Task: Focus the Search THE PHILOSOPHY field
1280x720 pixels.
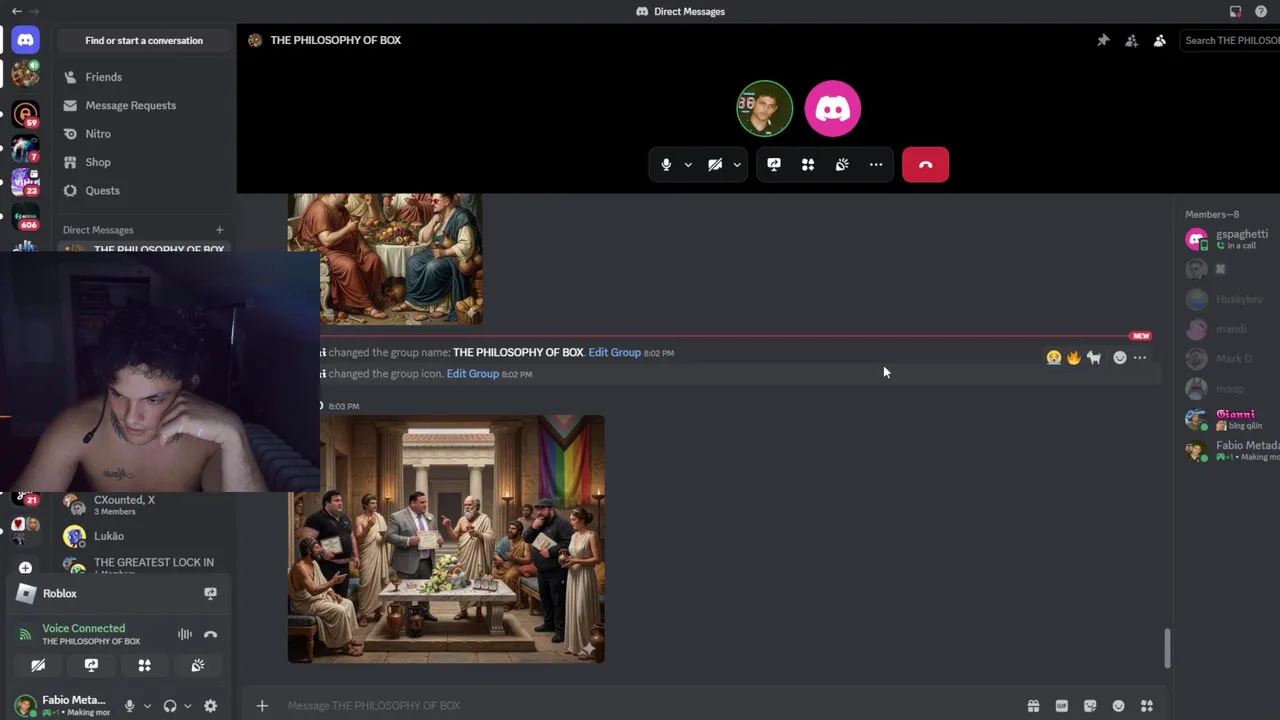Action: (1230, 41)
